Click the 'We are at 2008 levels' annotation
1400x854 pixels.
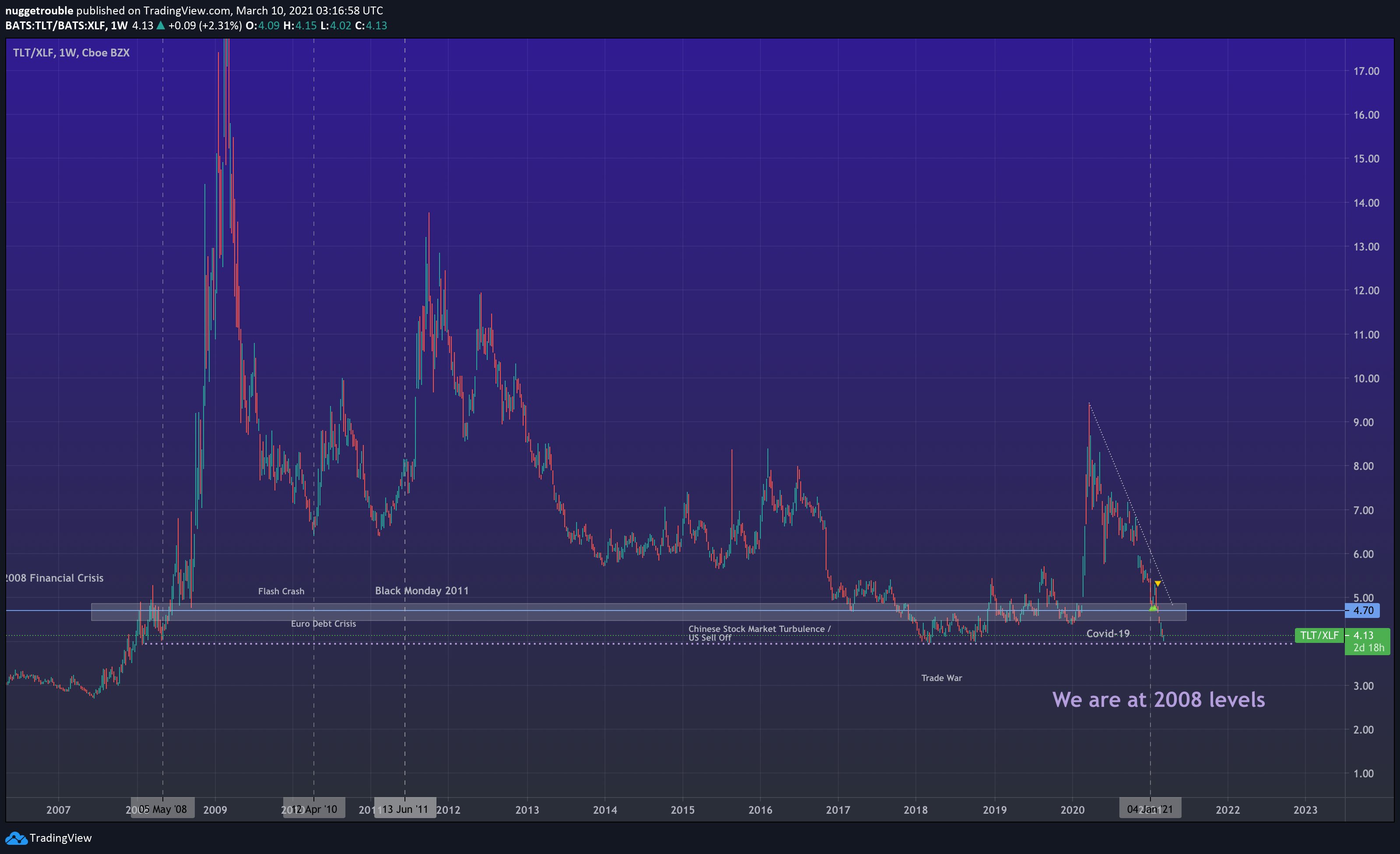[1158, 699]
